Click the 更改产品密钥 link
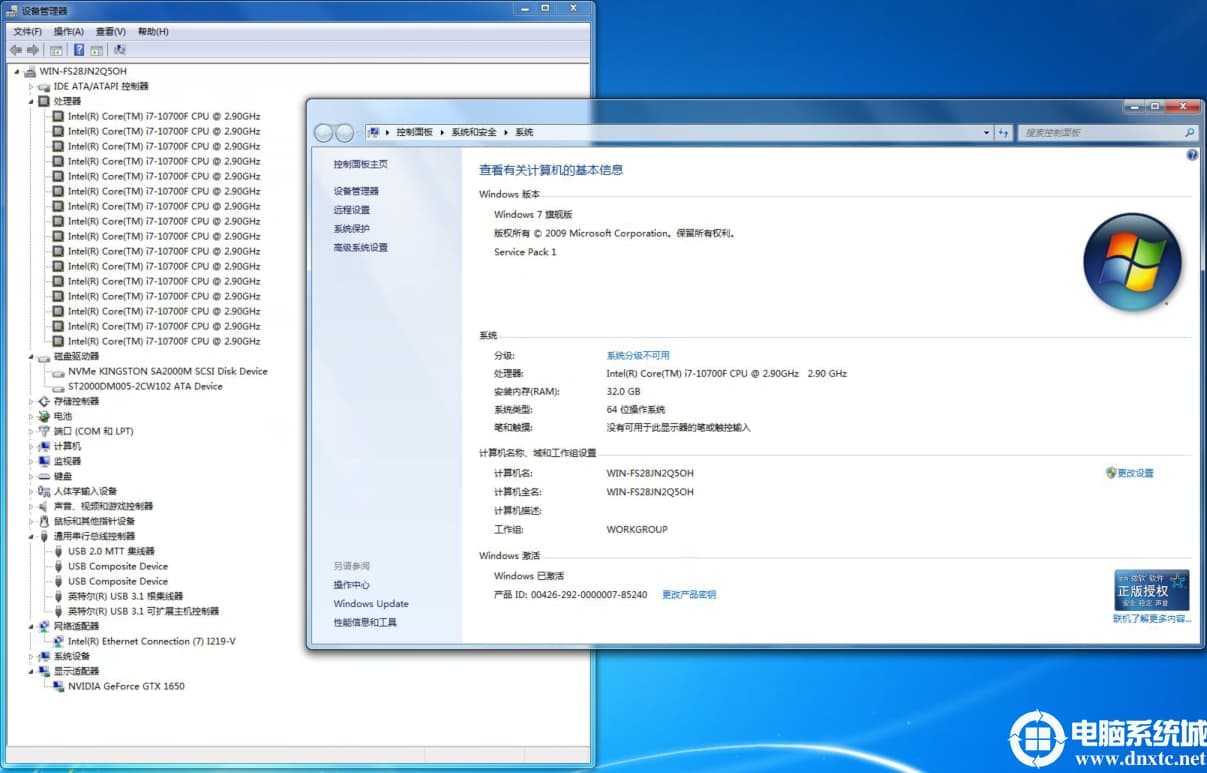1207x773 pixels. (689, 594)
